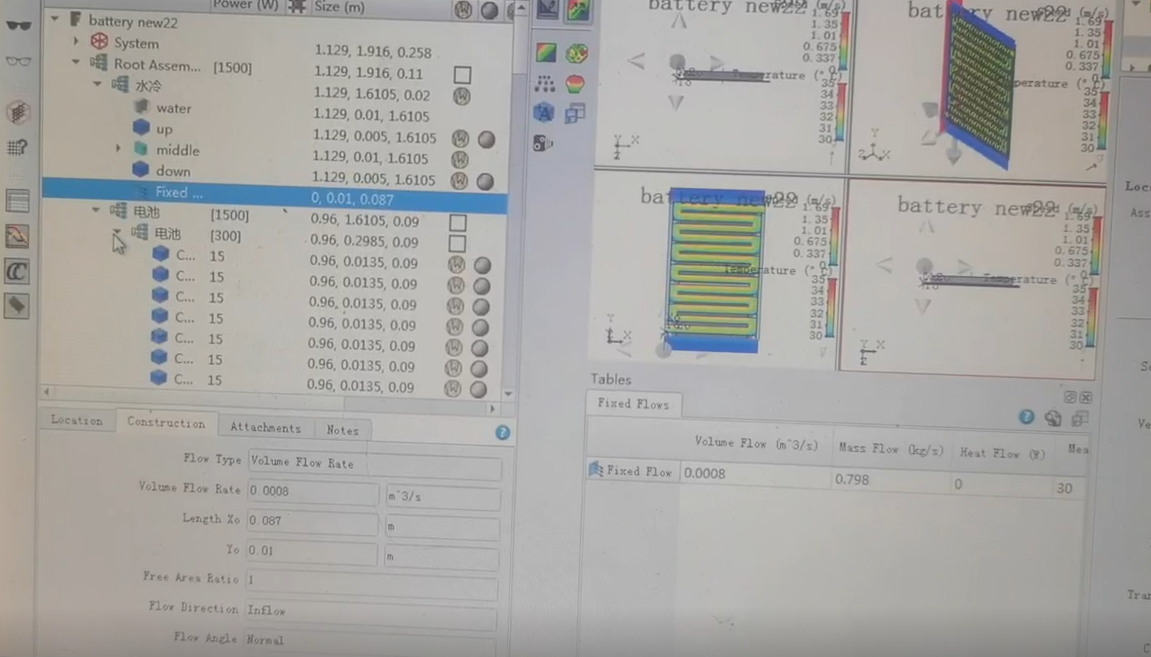Select the multicolor surface plot icon
Image resolution: width=1151 pixels, height=657 pixels.
pyautogui.click(x=576, y=53)
